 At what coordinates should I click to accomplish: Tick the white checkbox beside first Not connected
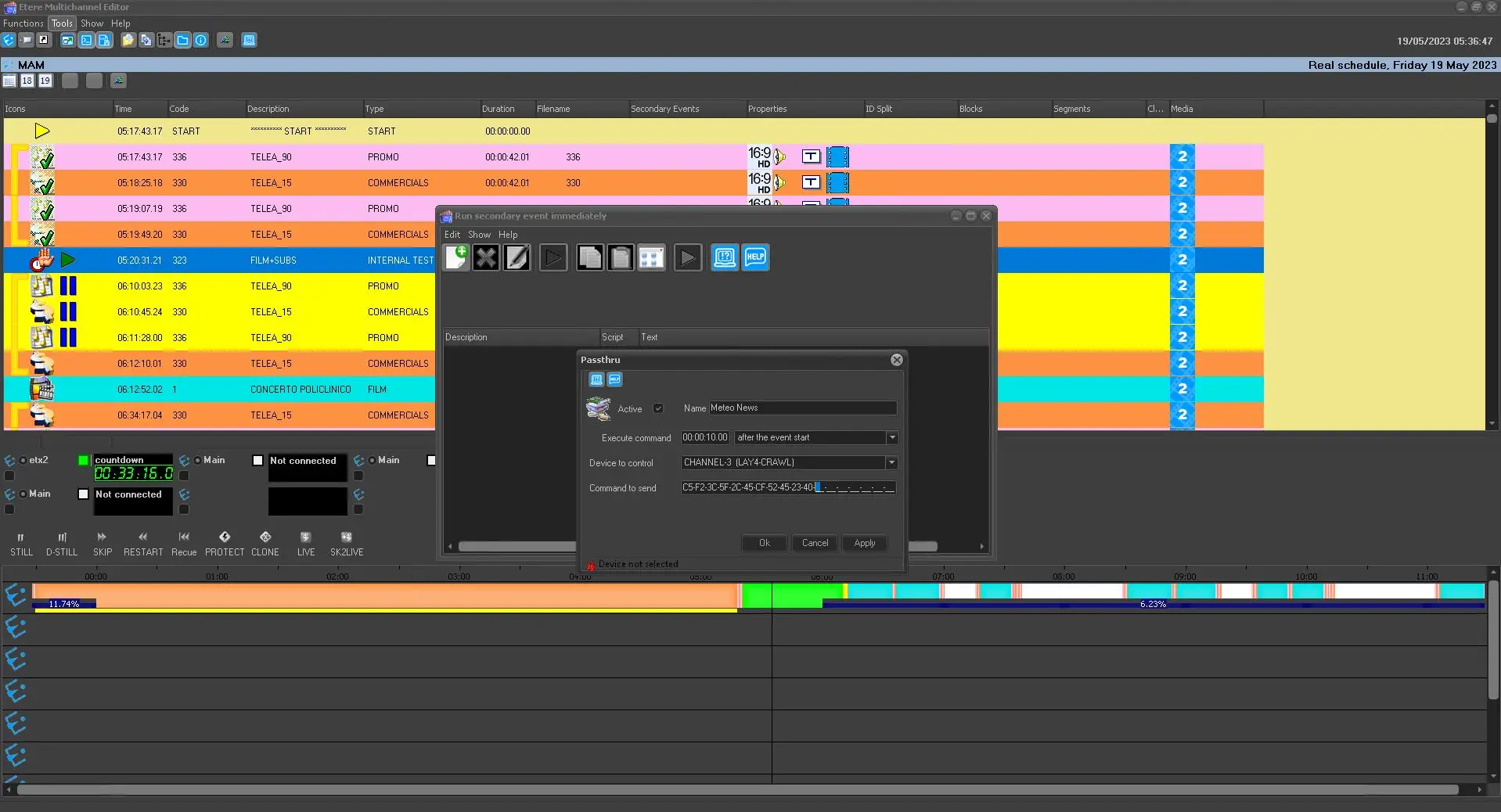(x=257, y=461)
